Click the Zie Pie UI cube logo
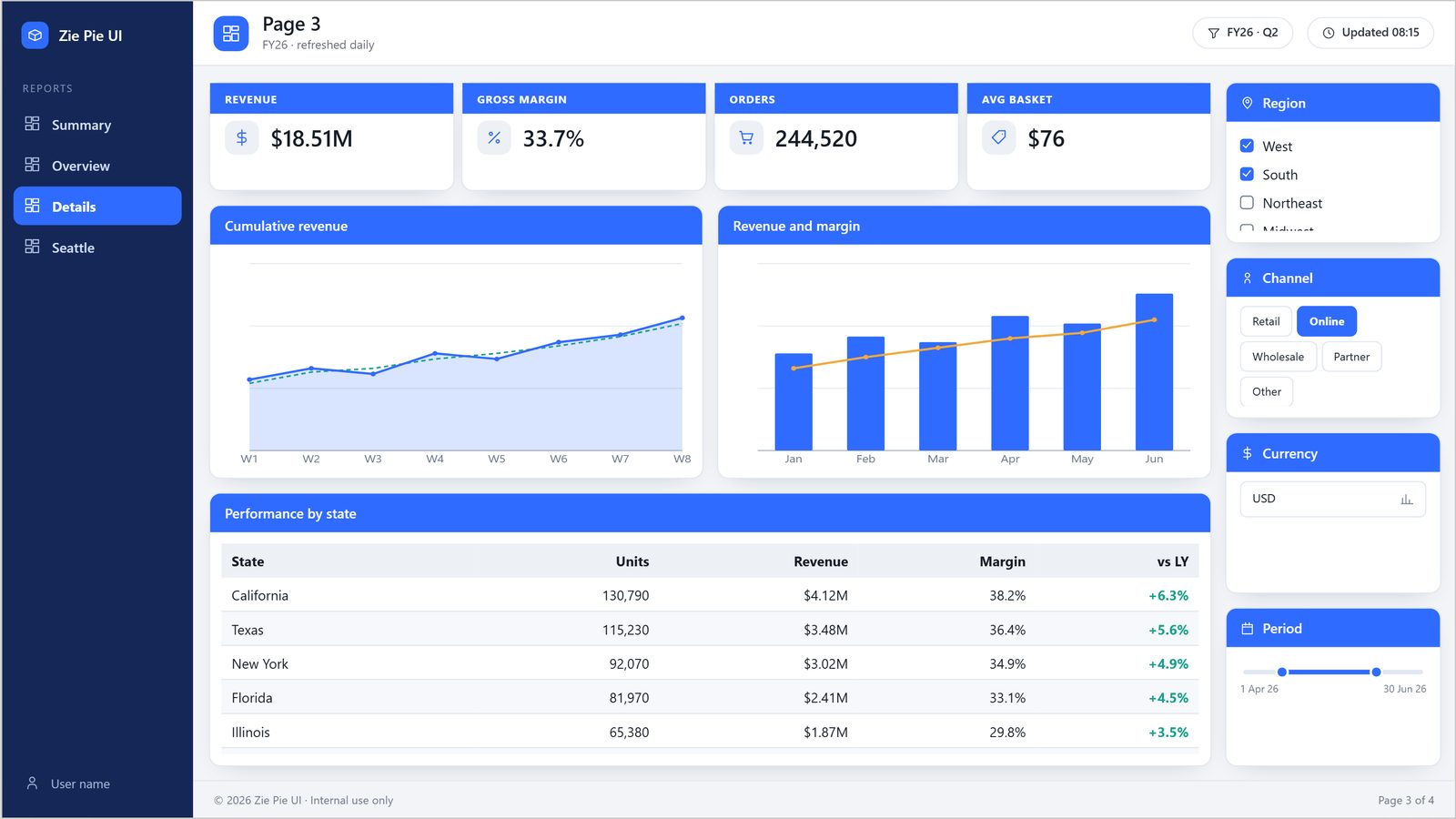This screenshot has width=1456, height=819. click(x=35, y=35)
